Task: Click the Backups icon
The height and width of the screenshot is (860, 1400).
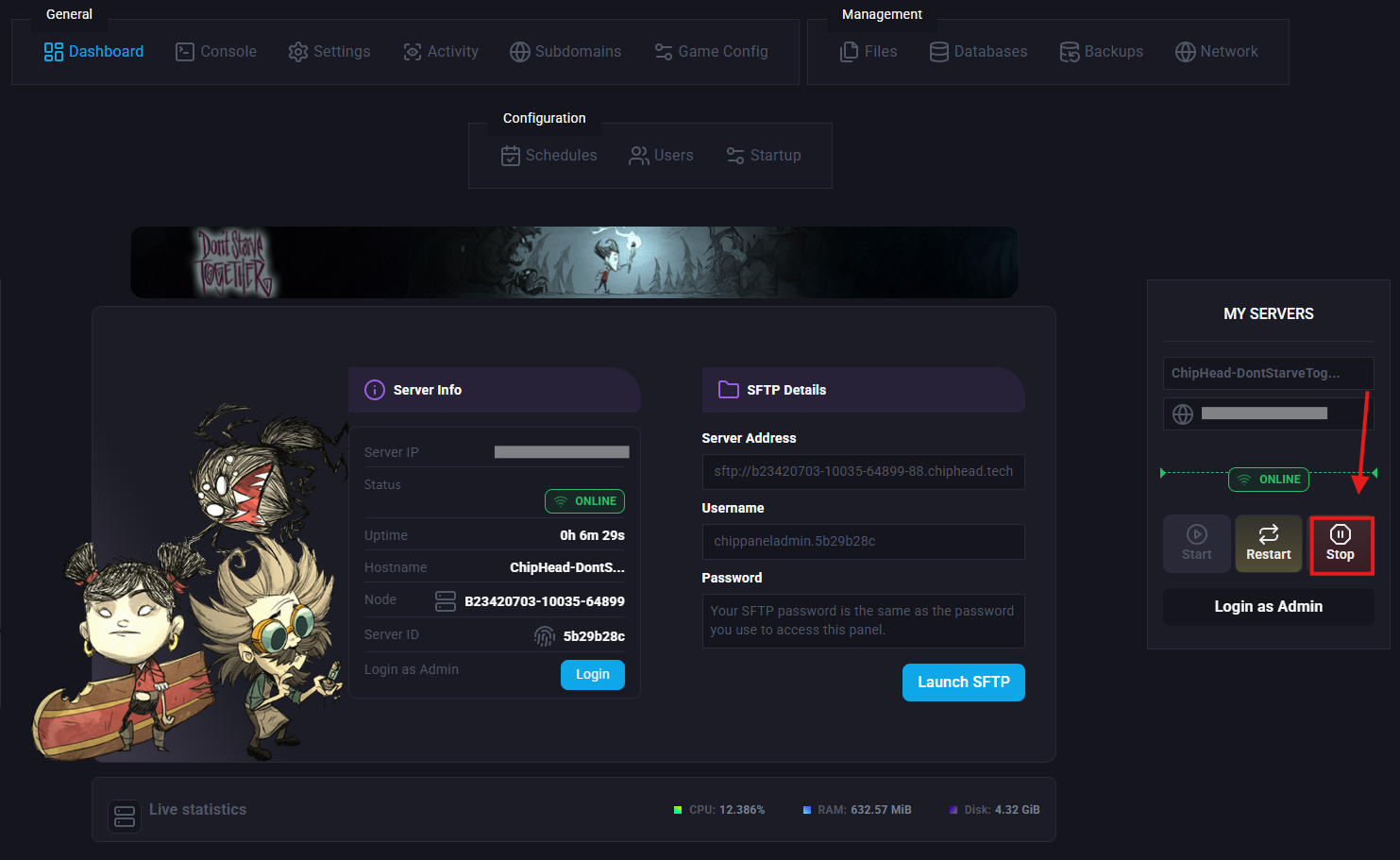Action: (x=1069, y=52)
